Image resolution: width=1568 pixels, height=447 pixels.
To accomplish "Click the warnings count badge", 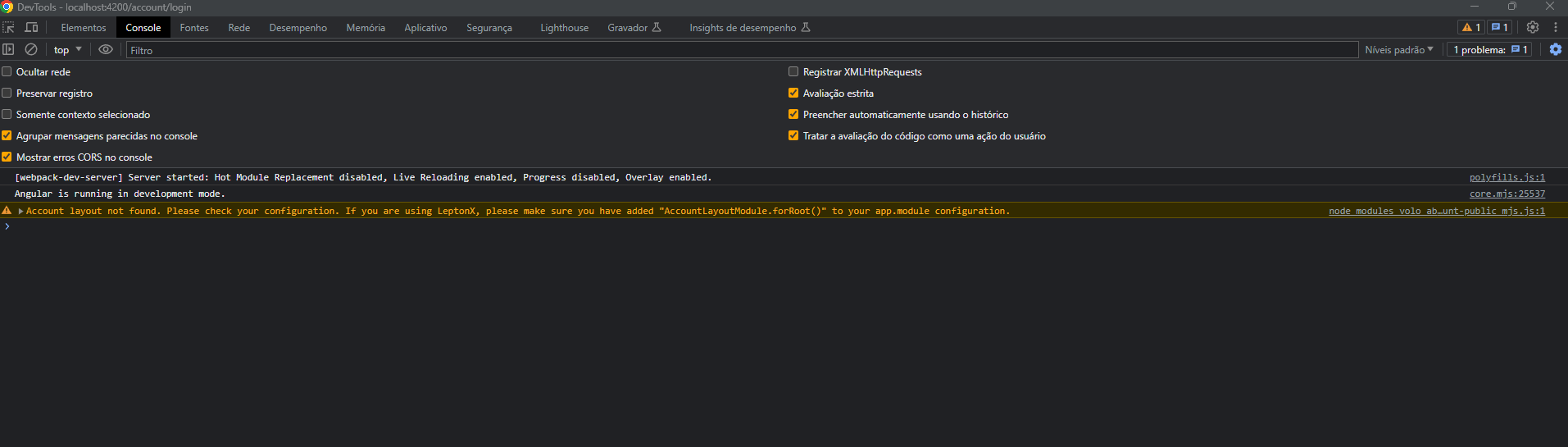I will click(x=1470, y=27).
